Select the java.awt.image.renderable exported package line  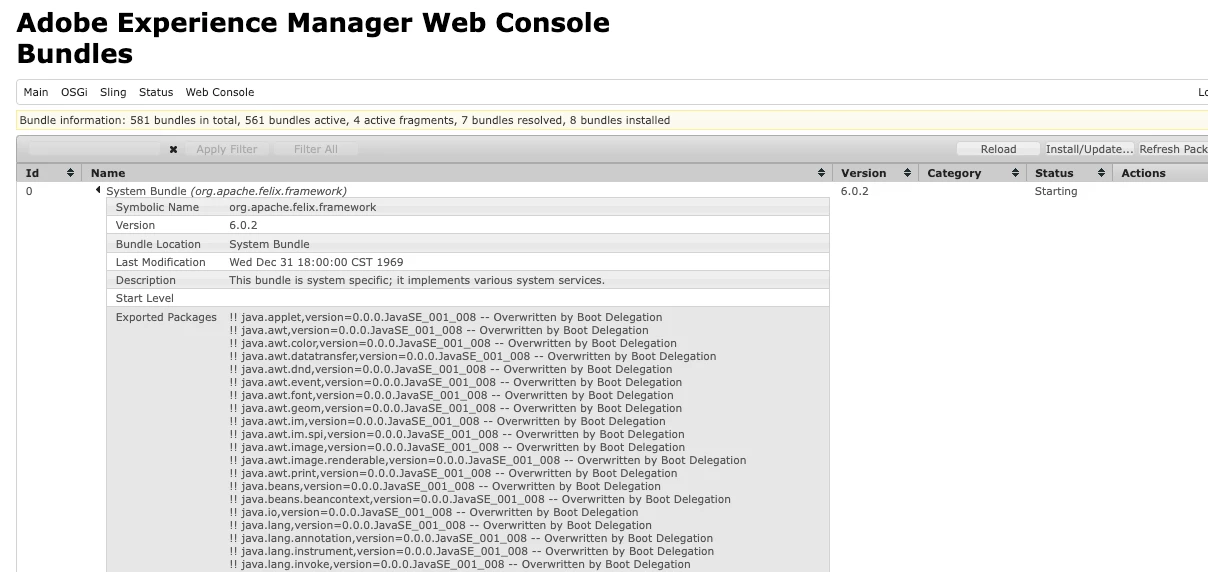[487, 460]
